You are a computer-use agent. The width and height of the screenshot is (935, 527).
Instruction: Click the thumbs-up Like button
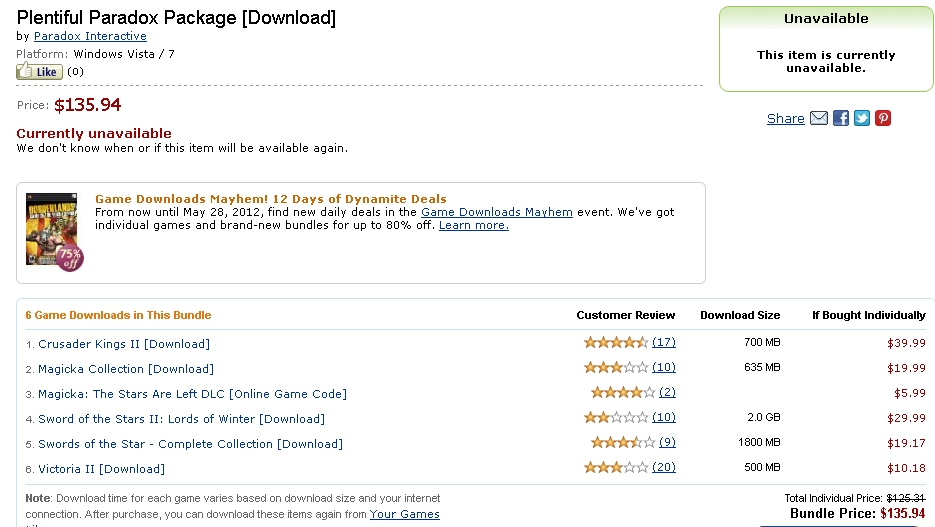(x=39, y=72)
